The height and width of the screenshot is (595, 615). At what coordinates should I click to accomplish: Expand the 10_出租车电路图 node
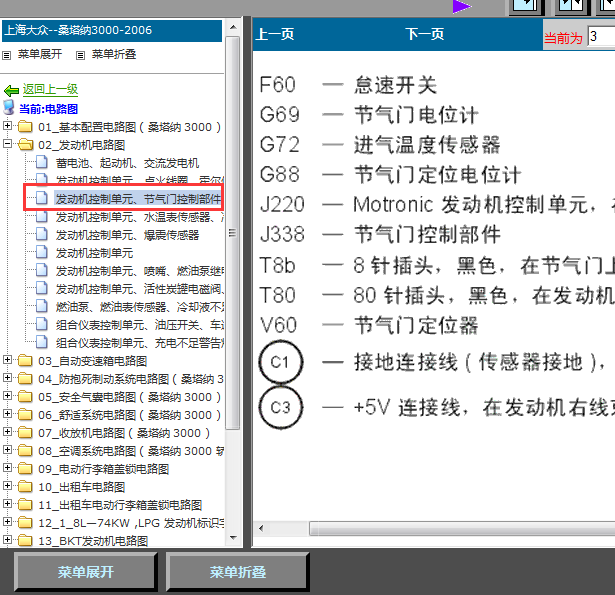pos(7,486)
